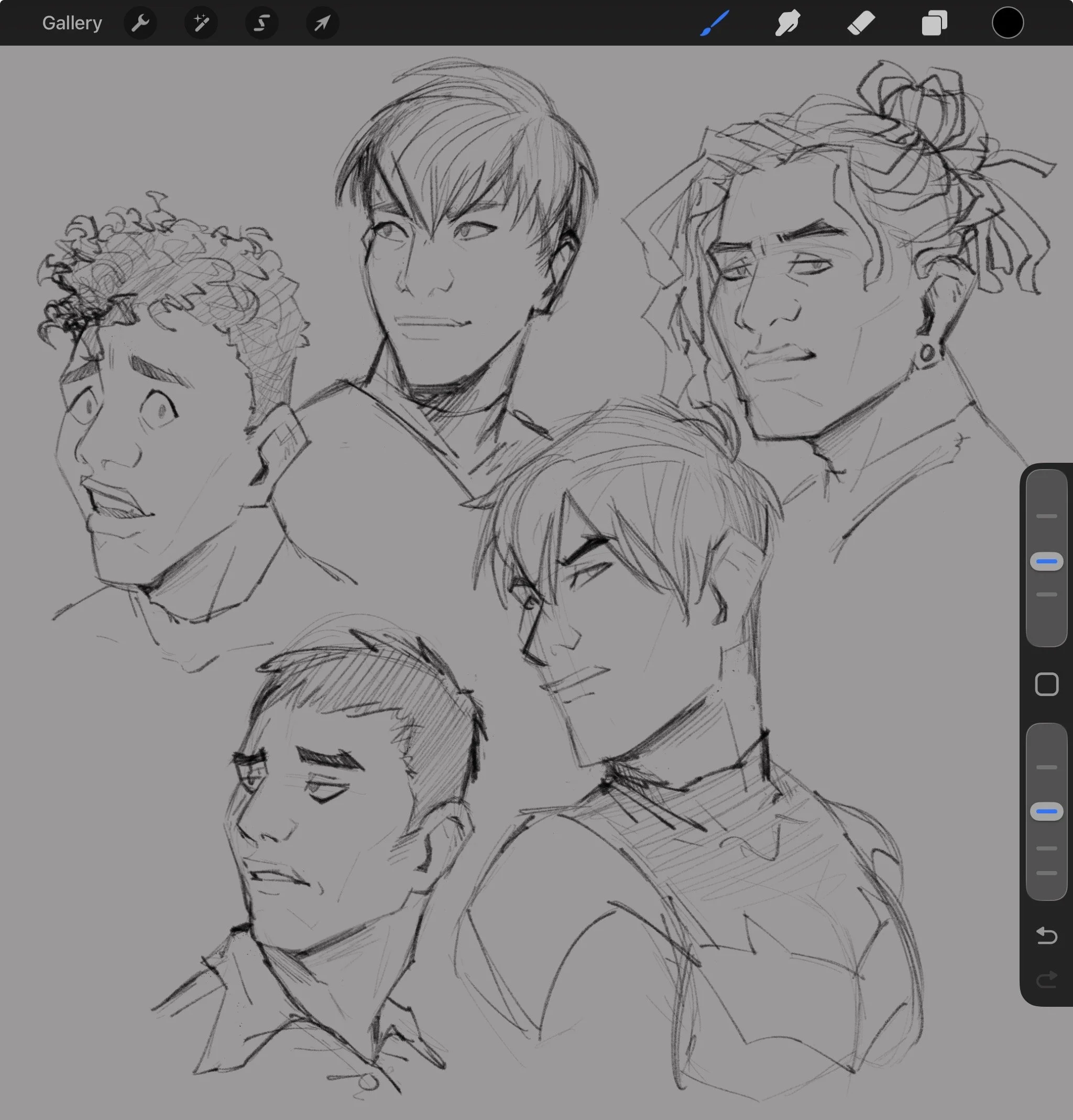Viewport: 1073px width, 1120px height.
Task: Click the brush opacity slider blue handle
Action: (x=1046, y=811)
